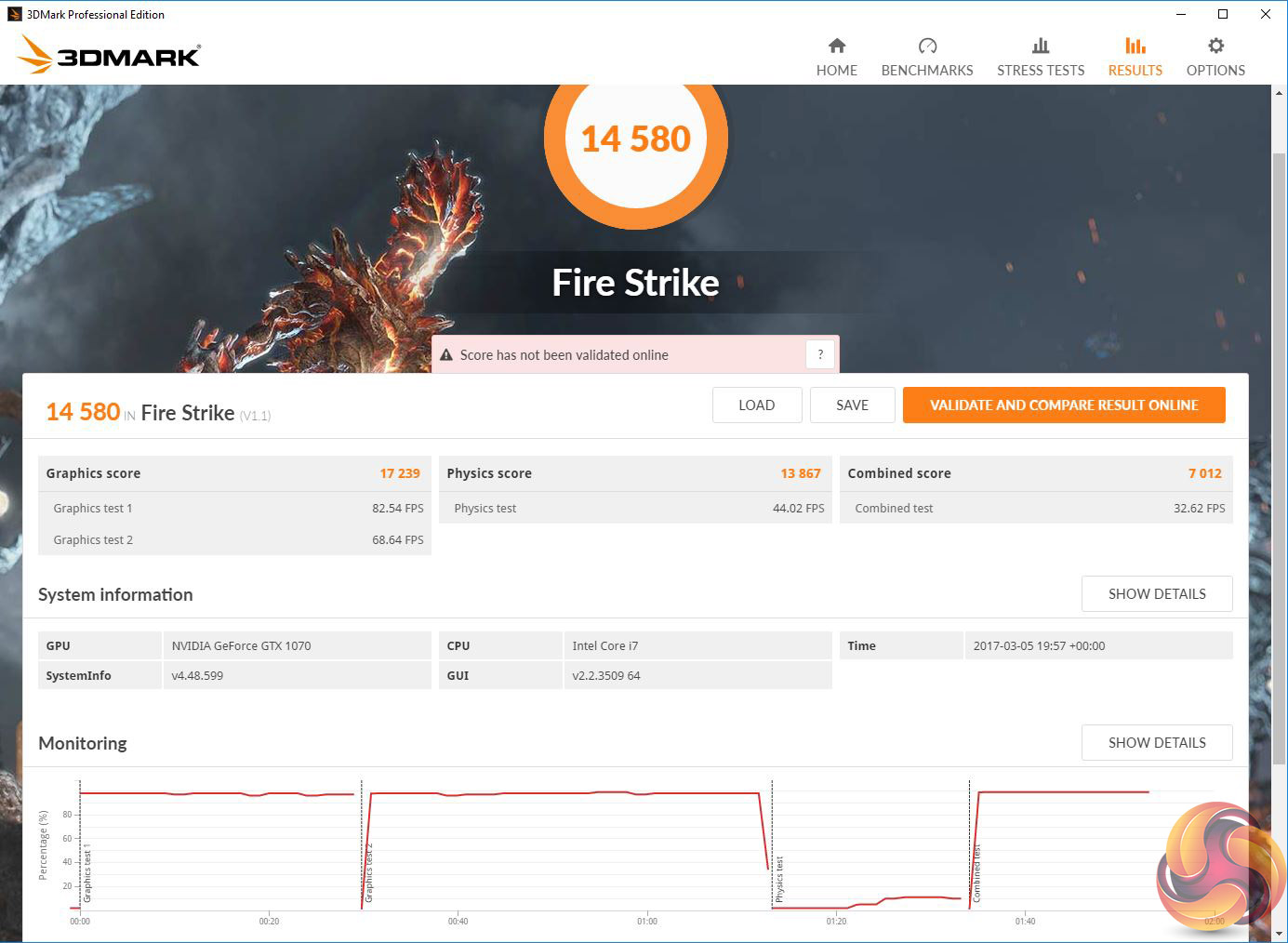Click the Graphics test 1 chart marker
This screenshot has height=943, width=1288.
coord(87,875)
